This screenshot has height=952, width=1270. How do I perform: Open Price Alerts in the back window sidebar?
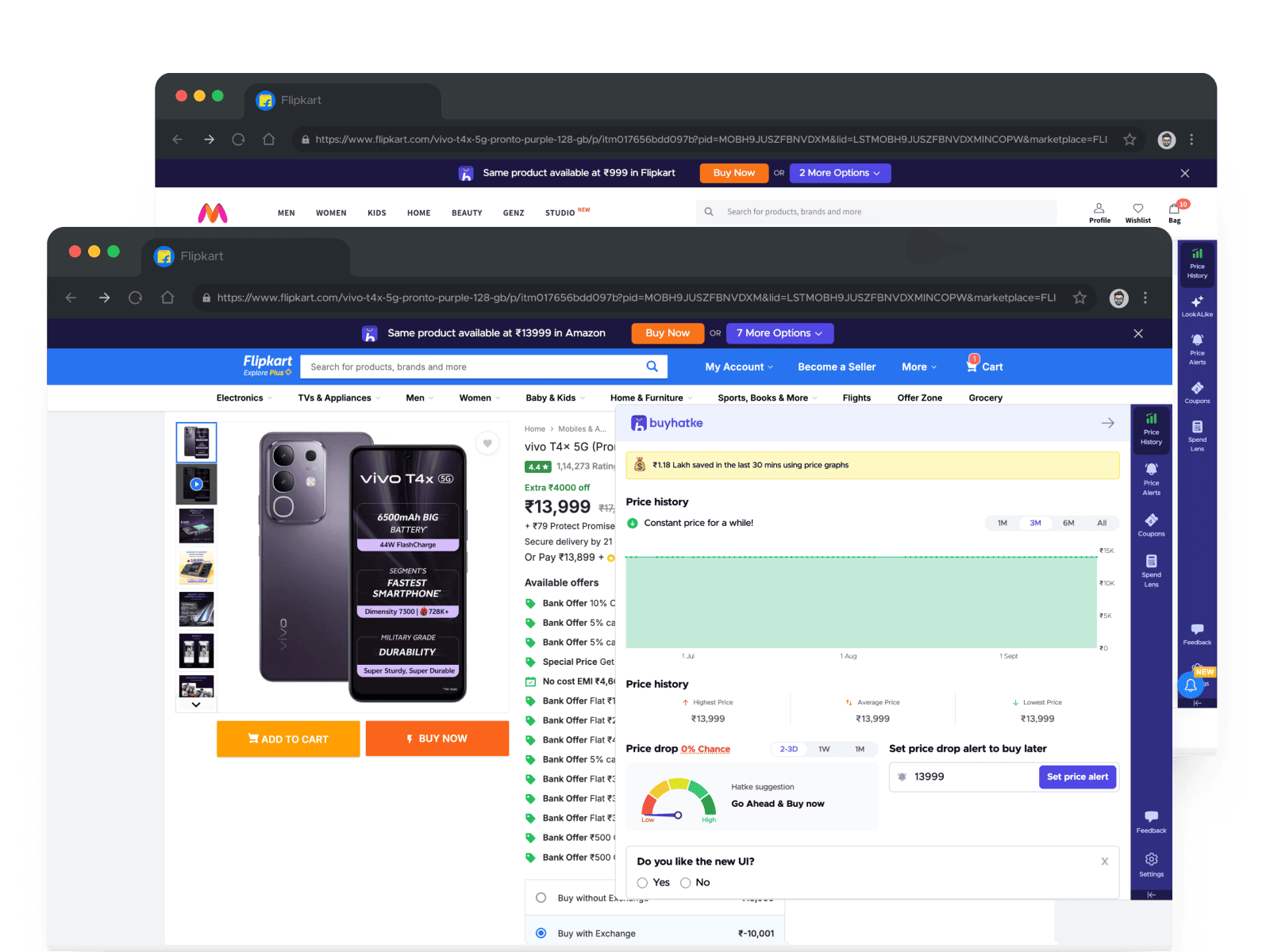pos(1197,349)
